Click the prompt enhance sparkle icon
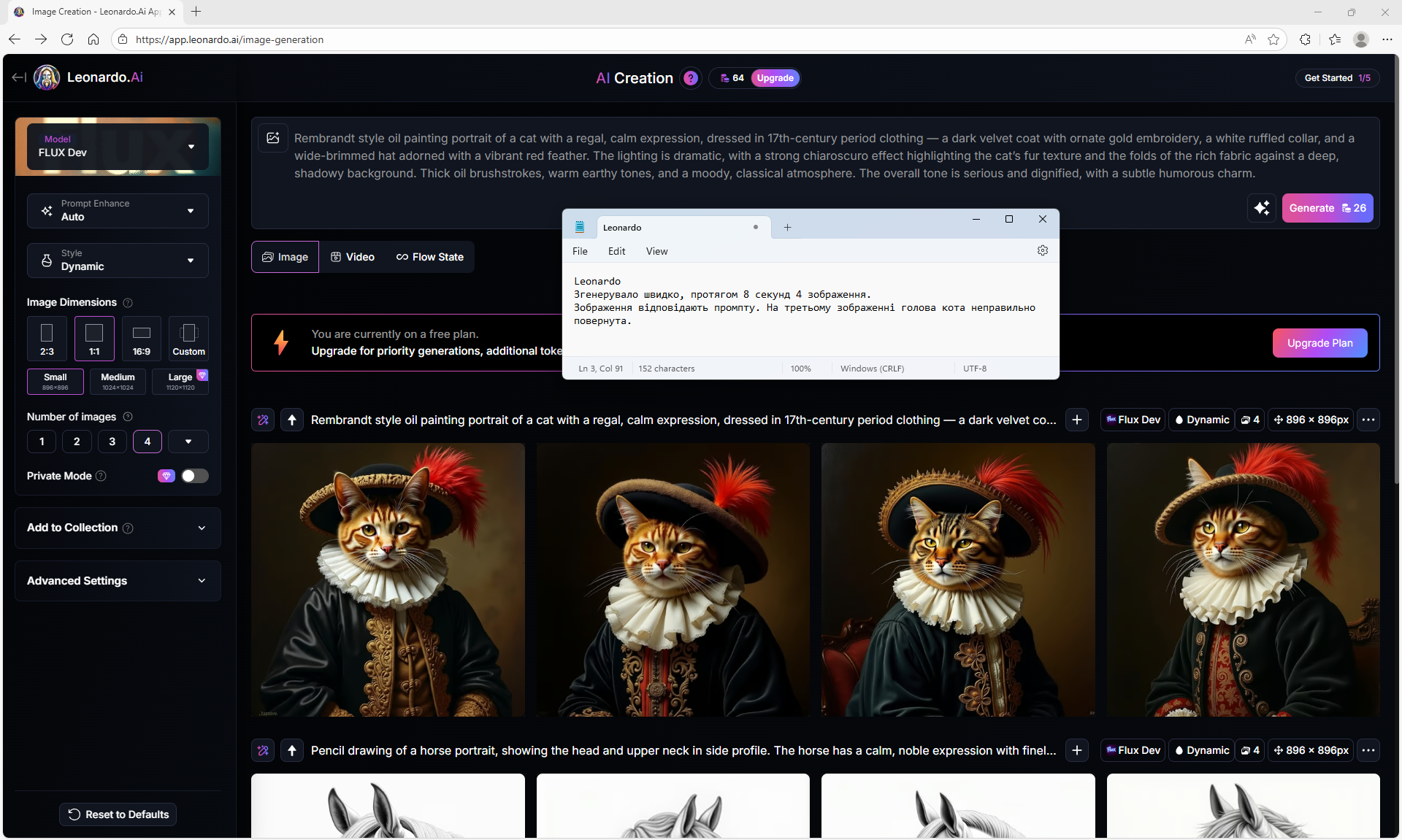 pos(1261,208)
